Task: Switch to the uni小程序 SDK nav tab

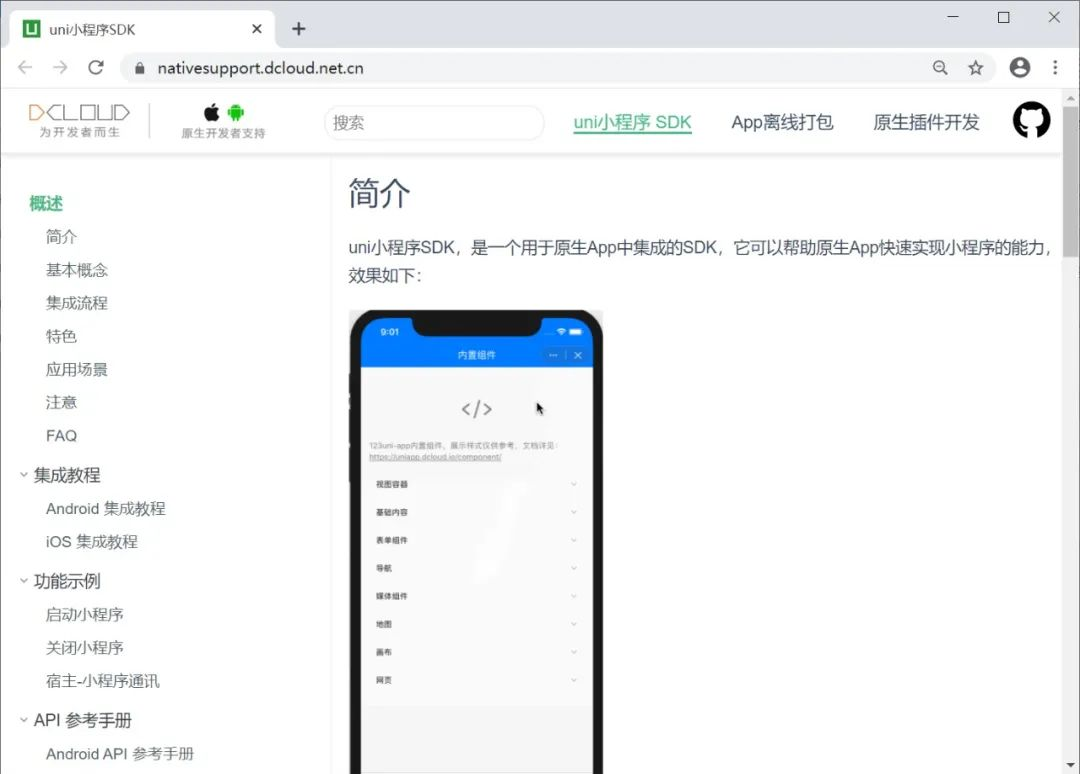Action: (x=632, y=122)
